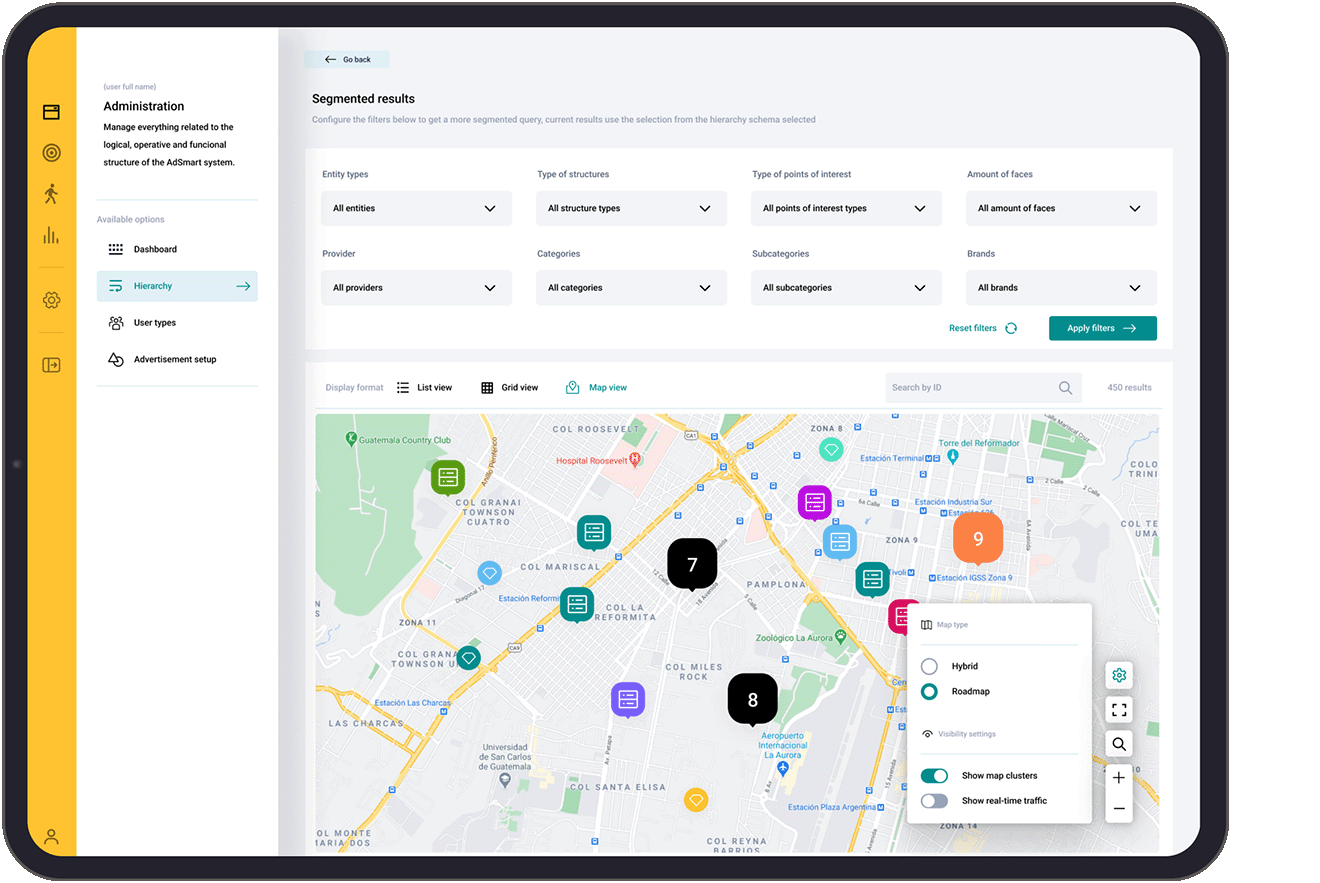The image size is (1320, 883).
Task: Click the target icon in yellow sidebar
Action: pyautogui.click(x=51, y=153)
